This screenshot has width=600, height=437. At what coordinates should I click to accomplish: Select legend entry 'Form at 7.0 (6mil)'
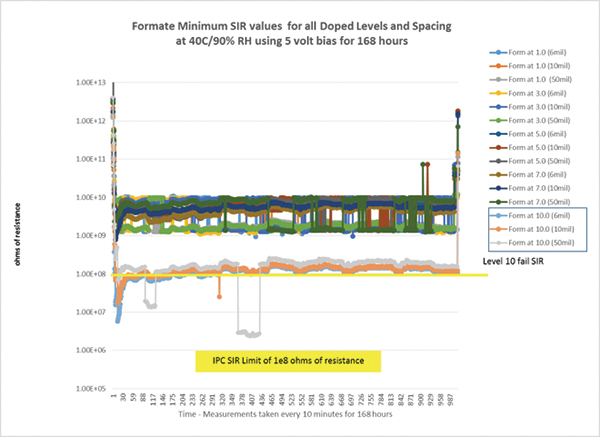pos(528,175)
